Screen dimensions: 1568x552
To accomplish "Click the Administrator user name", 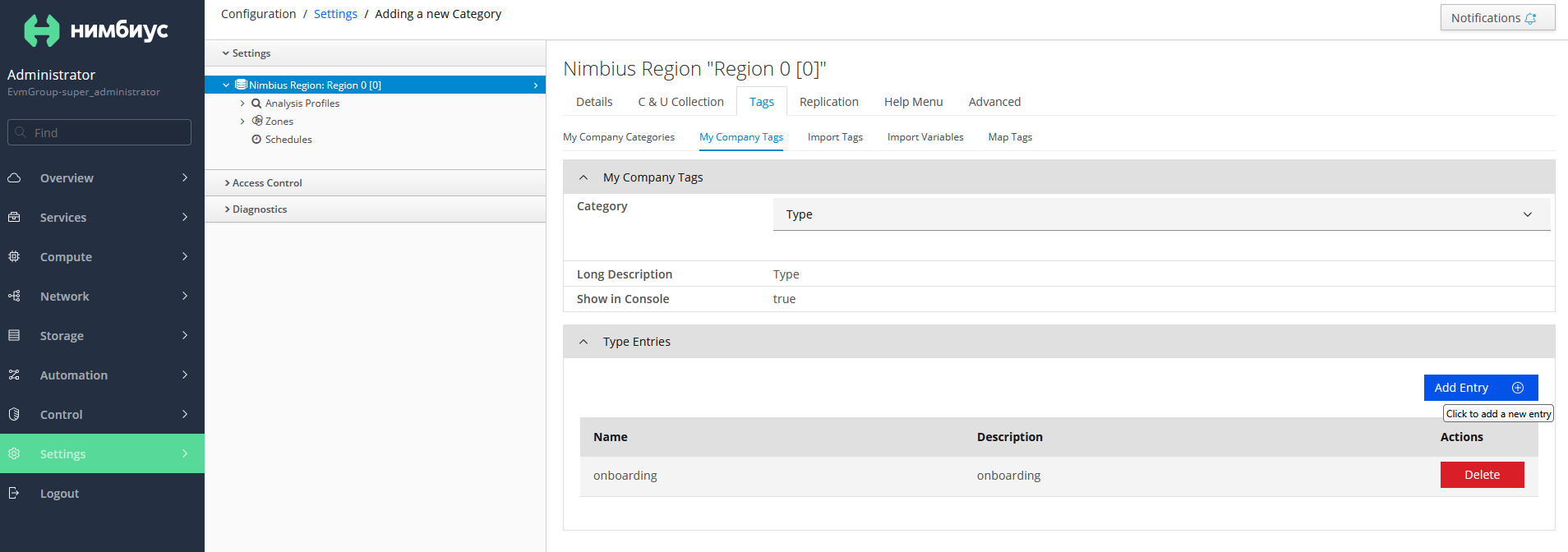I will coord(51,75).
